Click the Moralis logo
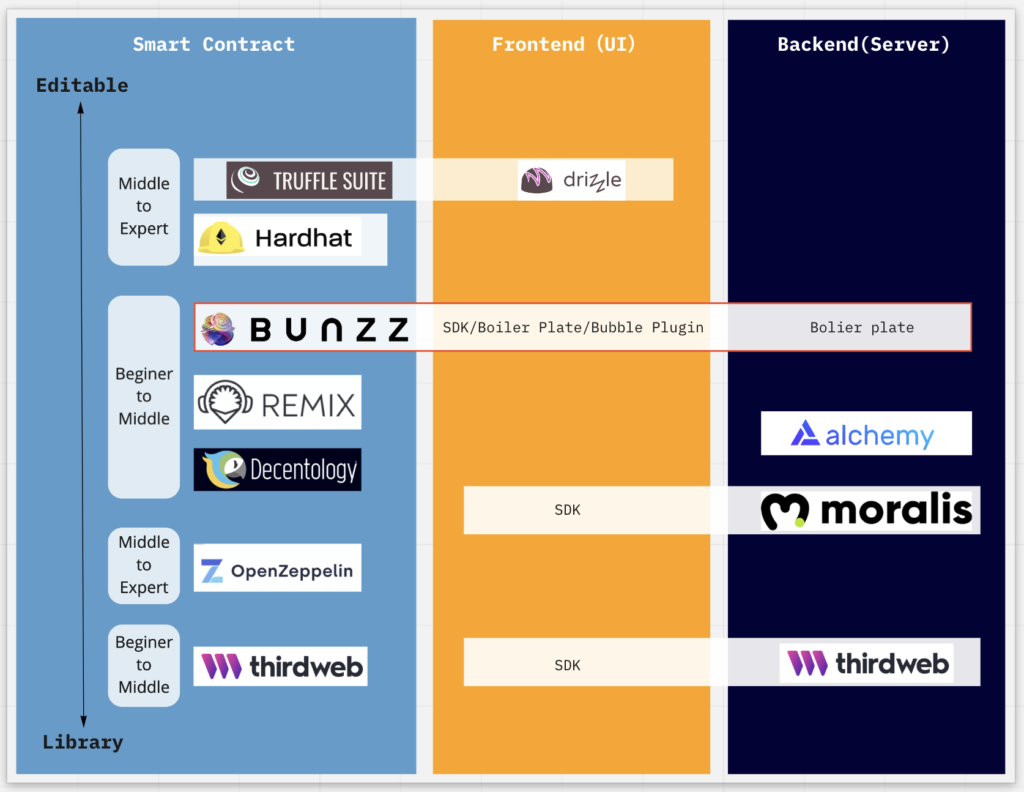Viewport: 1024px width, 792px height. [867, 510]
